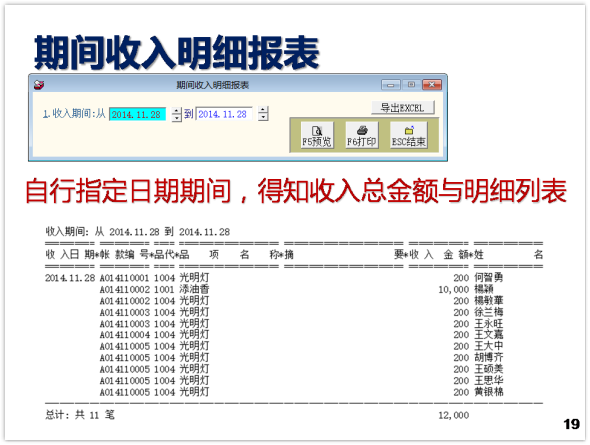
Task: Decrease the end date with the down arrow
Action: [263, 117]
